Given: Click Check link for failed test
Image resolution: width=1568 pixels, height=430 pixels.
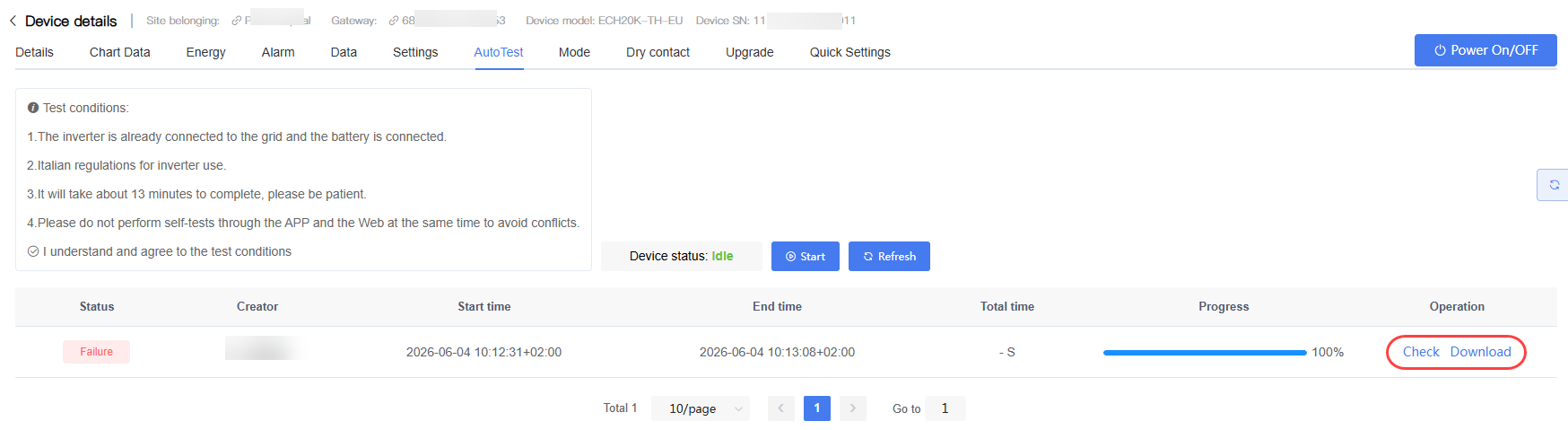Looking at the screenshot, I should pyautogui.click(x=1421, y=352).
